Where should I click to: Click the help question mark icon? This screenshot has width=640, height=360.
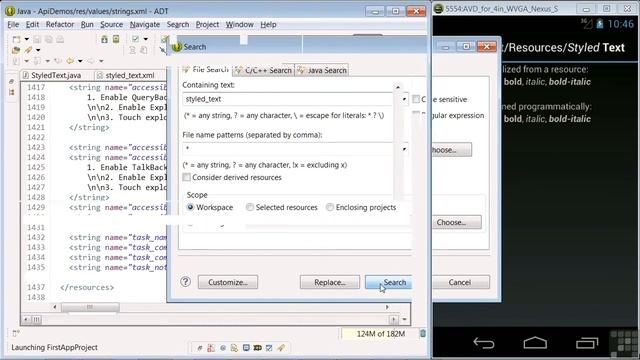(185, 282)
